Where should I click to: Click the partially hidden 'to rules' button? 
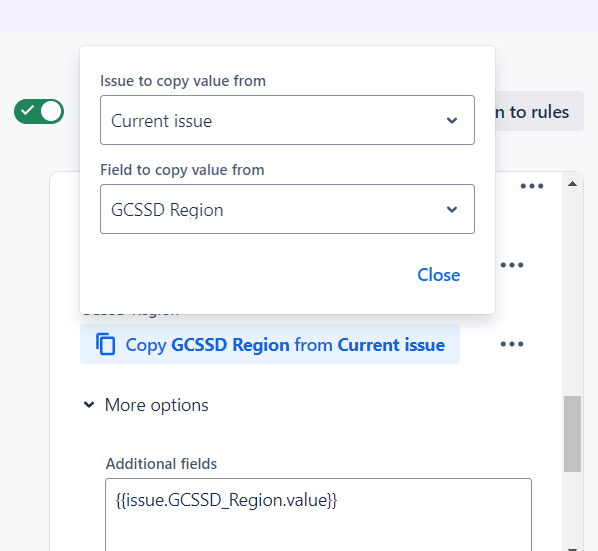click(x=539, y=111)
